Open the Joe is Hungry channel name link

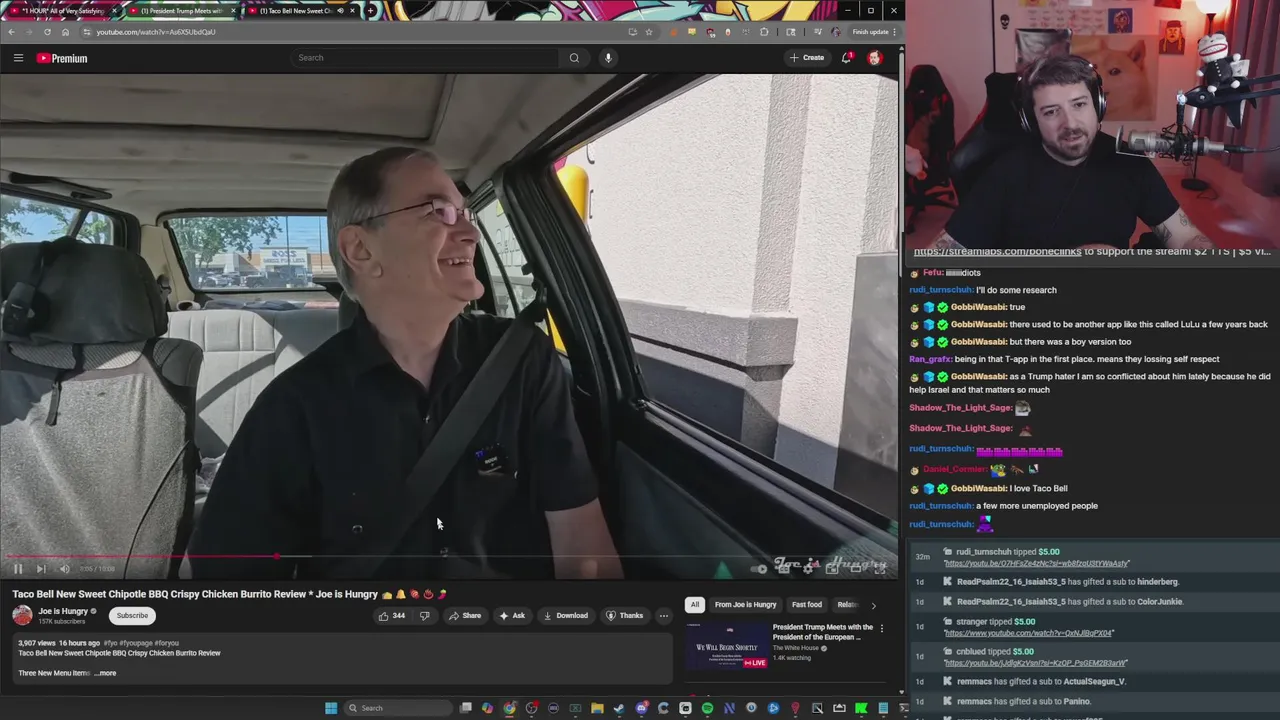[x=63, y=611]
